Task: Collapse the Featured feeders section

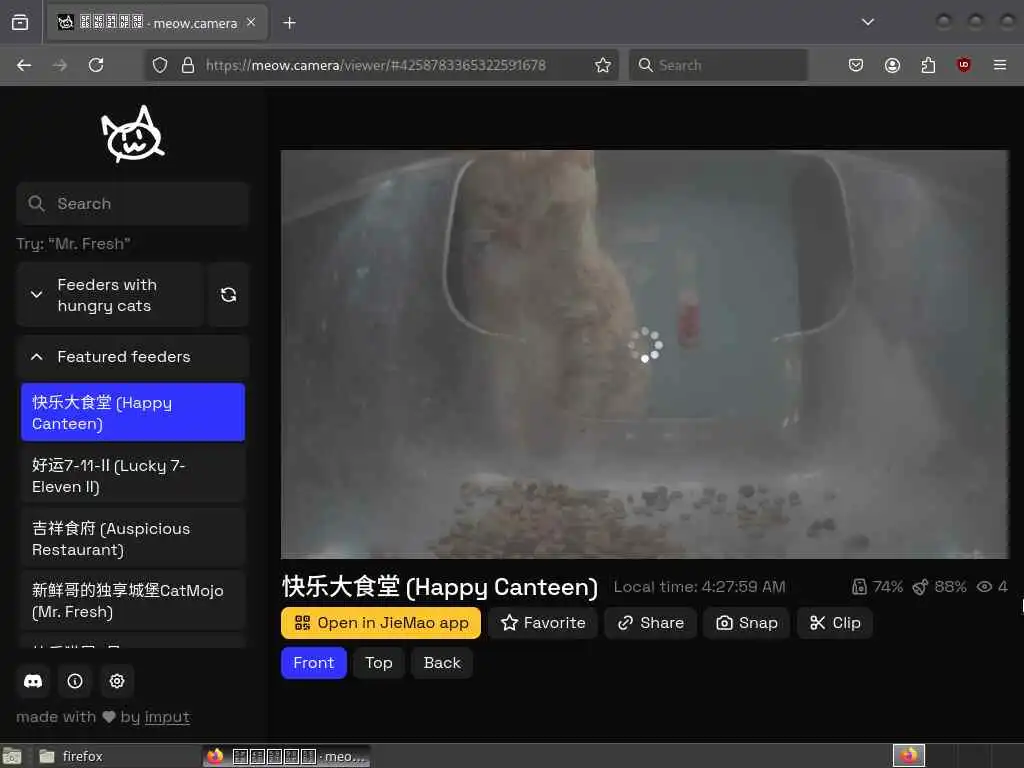Action: coord(133,357)
